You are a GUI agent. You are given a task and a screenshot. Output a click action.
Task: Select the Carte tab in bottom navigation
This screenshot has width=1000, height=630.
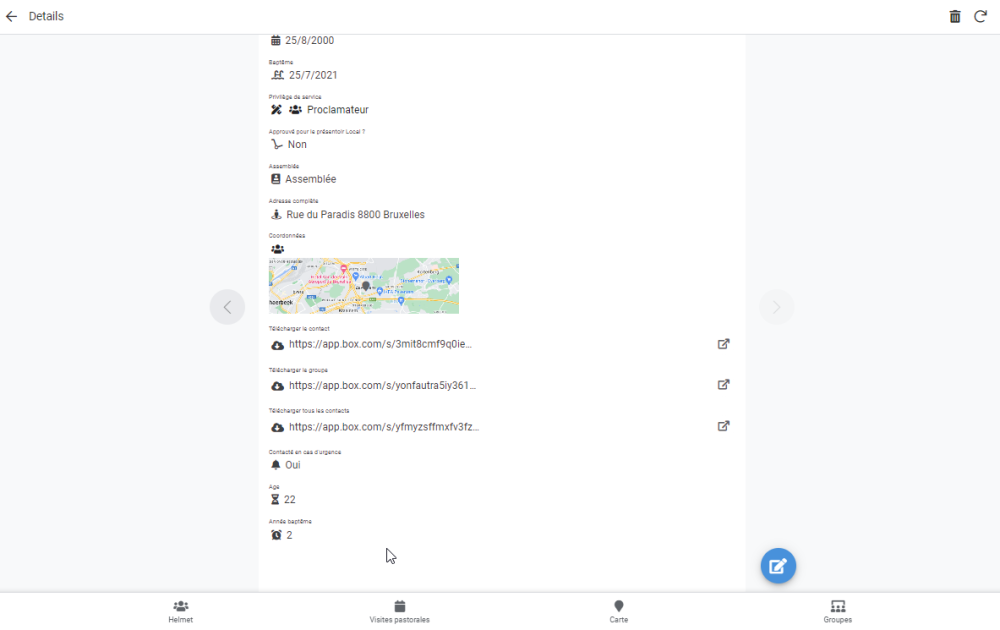click(x=619, y=610)
